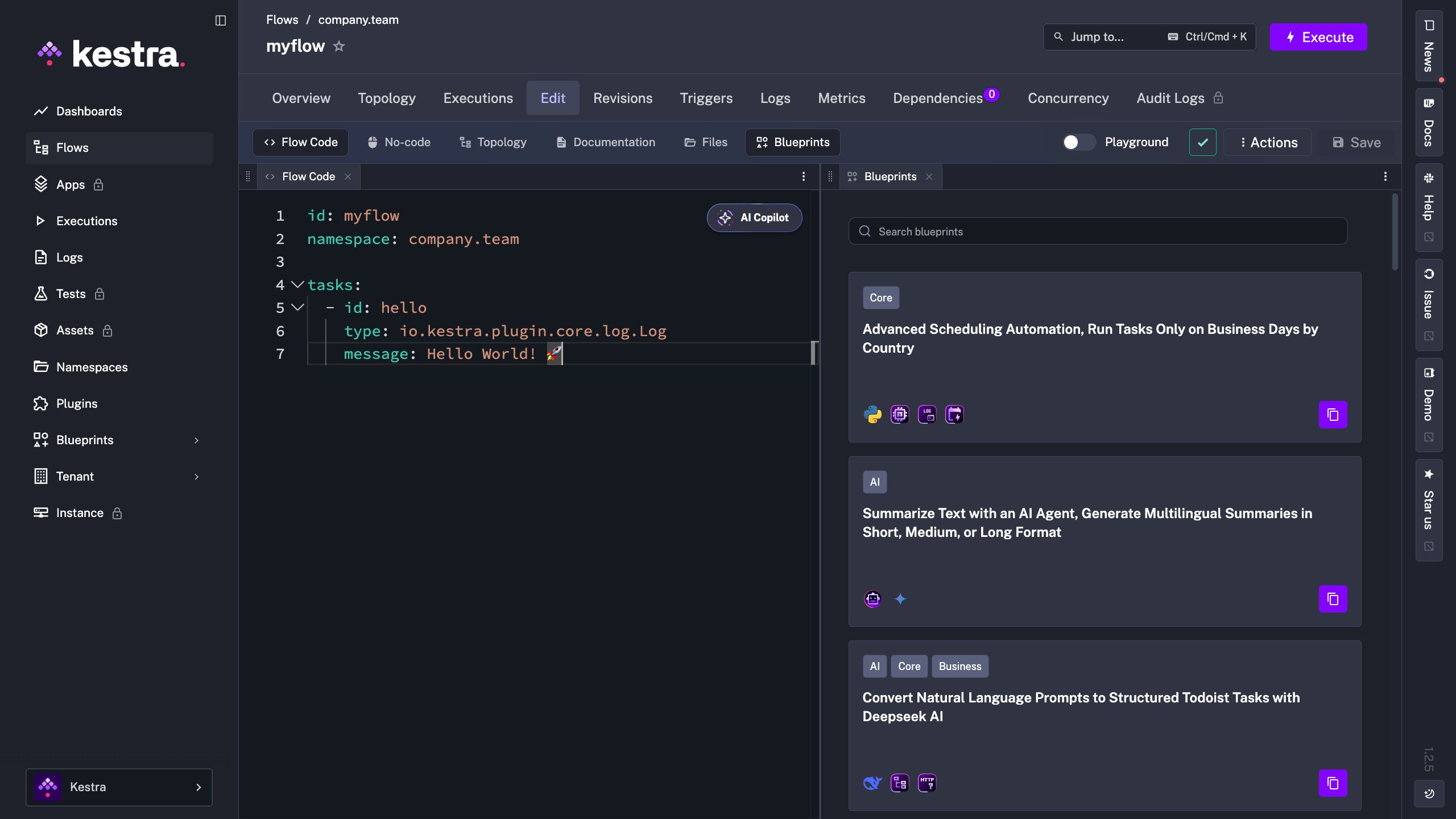Expand the Blueprints sidebar submenu

(x=196, y=440)
